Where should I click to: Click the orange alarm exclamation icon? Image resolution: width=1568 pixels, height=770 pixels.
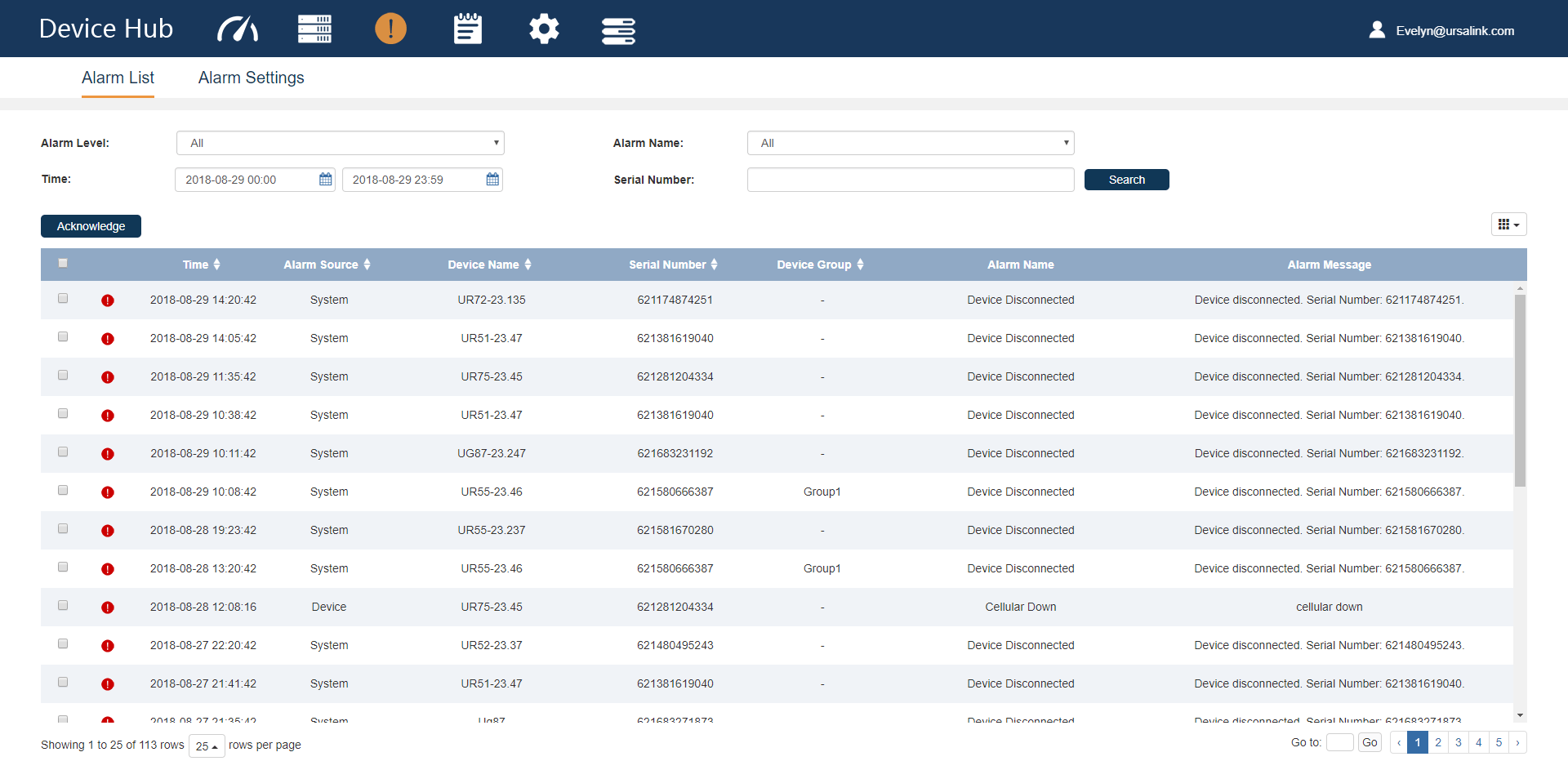click(390, 29)
